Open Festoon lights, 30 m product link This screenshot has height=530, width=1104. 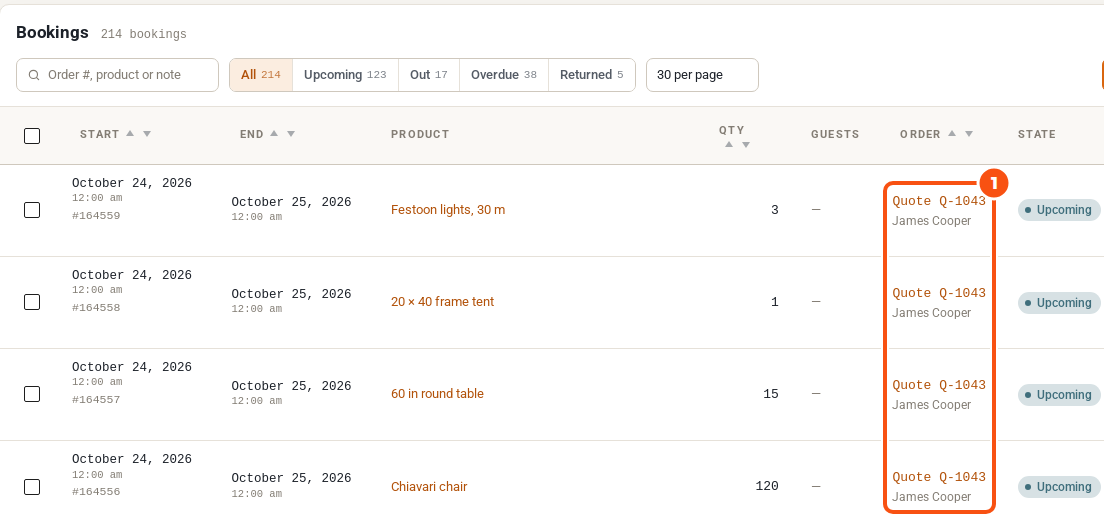pyautogui.click(x=448, y=210)
